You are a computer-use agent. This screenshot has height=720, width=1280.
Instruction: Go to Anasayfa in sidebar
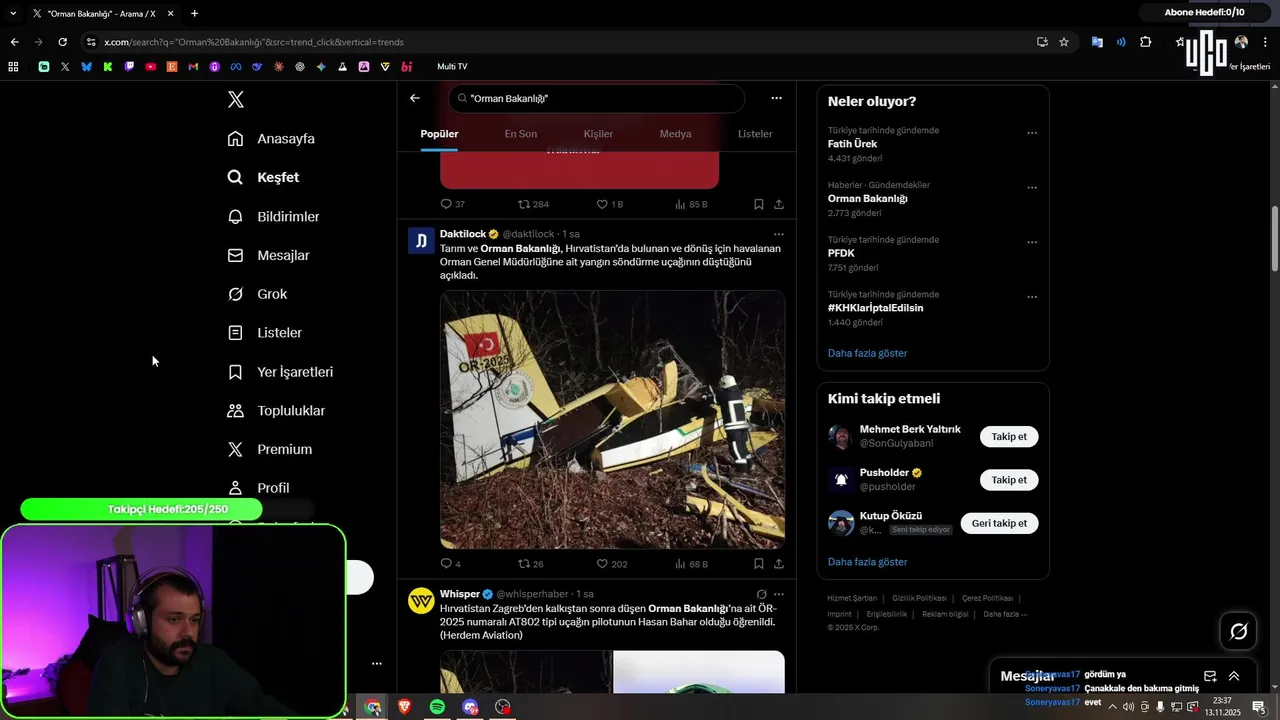point(272,139)
